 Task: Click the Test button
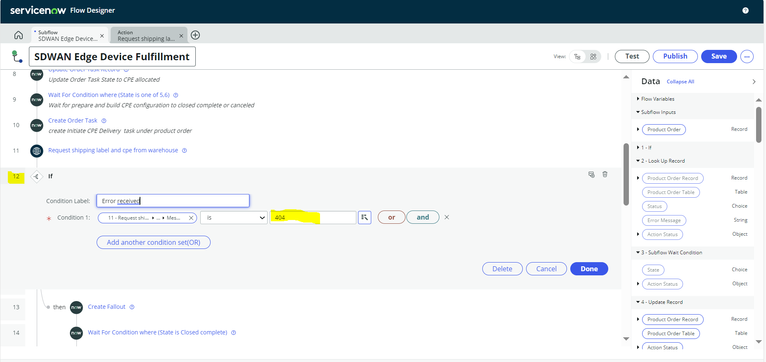click(x=632, y=57)
